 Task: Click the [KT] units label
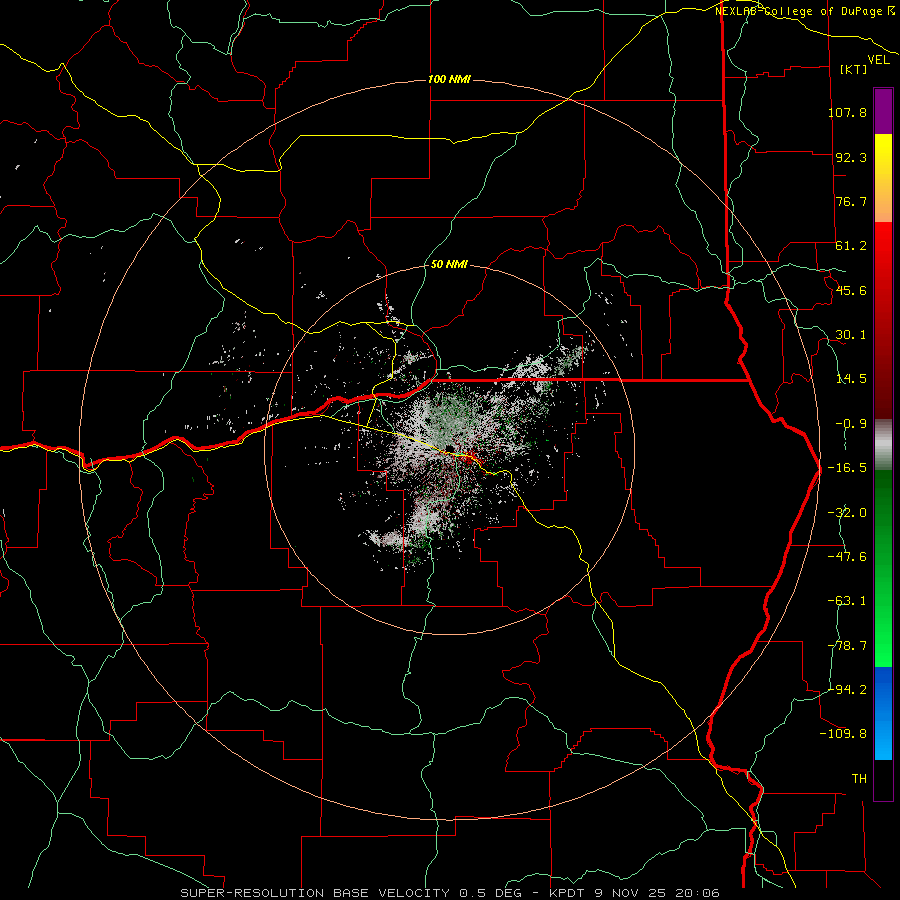click(x=854, y=69)
